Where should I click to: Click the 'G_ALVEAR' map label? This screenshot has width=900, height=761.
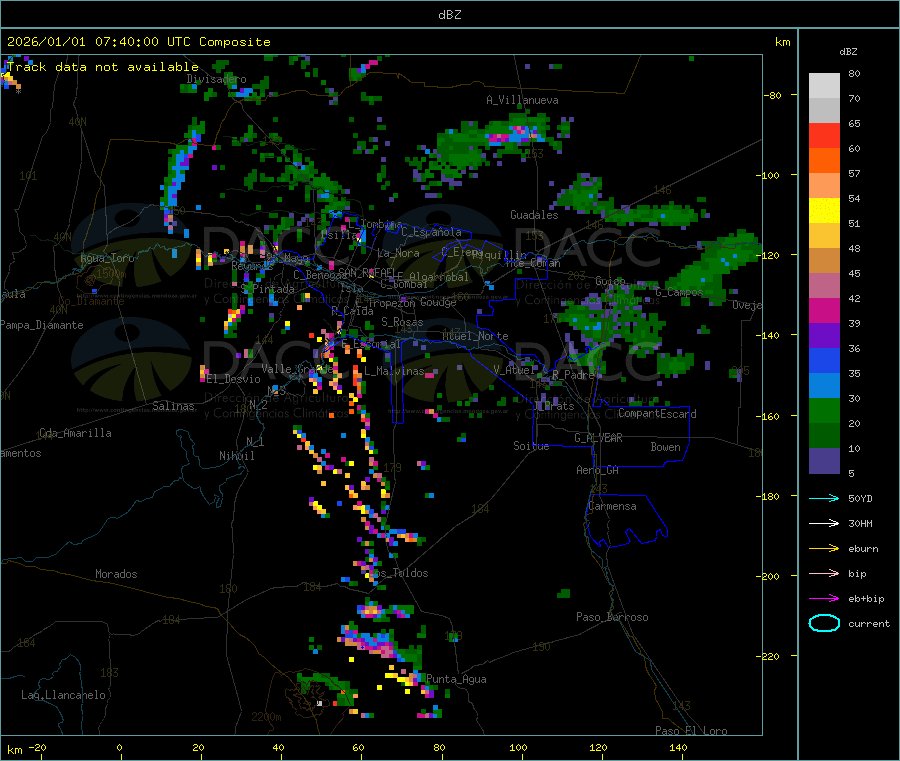click(x=598, y=438)
